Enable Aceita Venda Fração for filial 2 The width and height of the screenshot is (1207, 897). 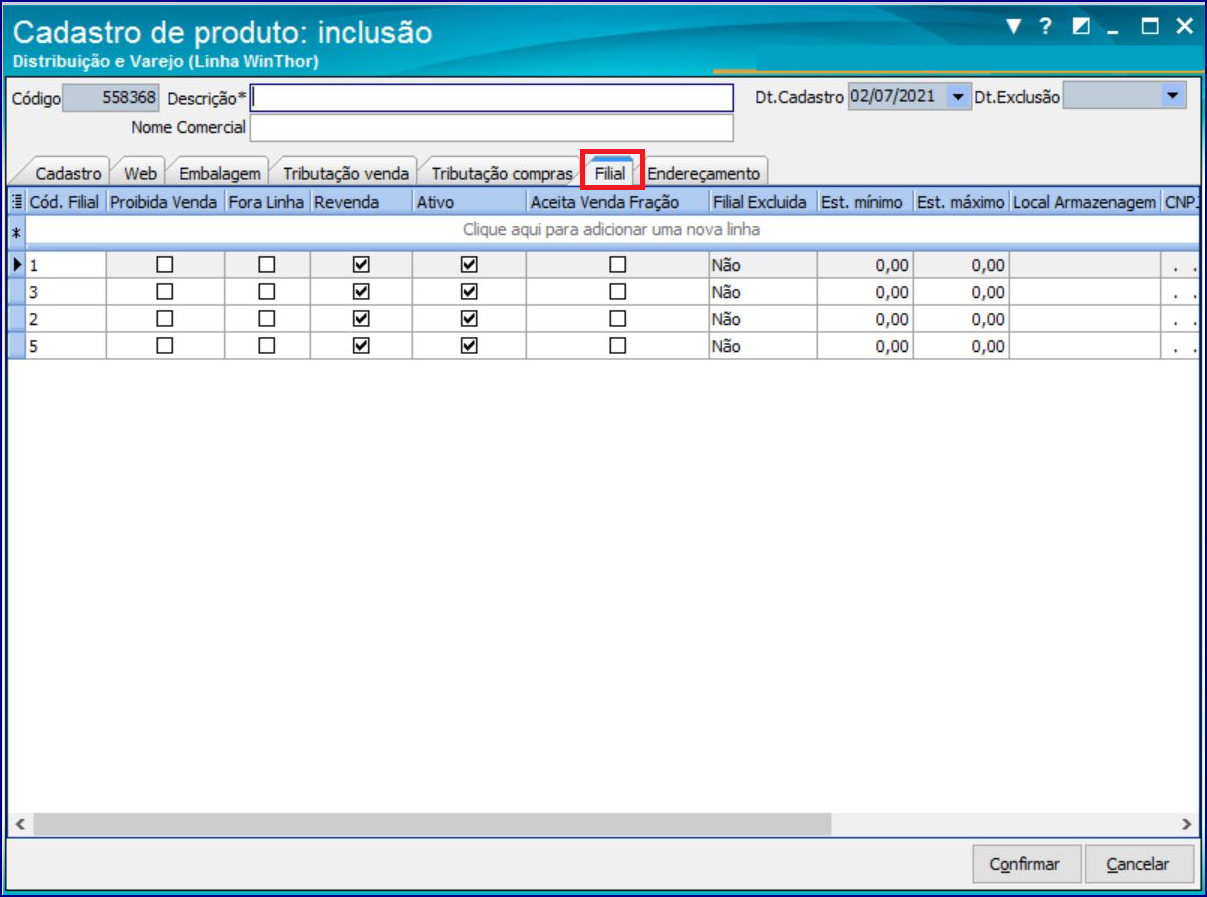(x=618, y=319)
